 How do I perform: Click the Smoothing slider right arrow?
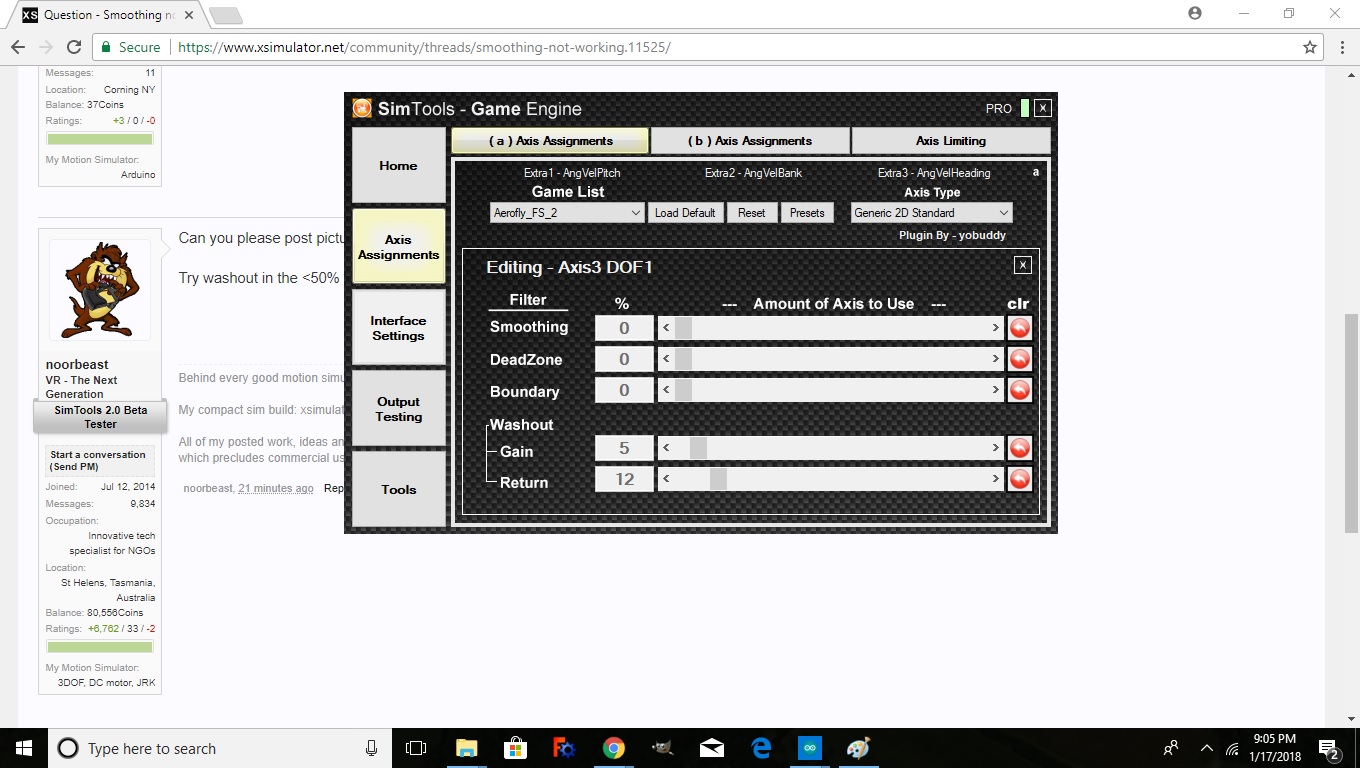(996, 327)
